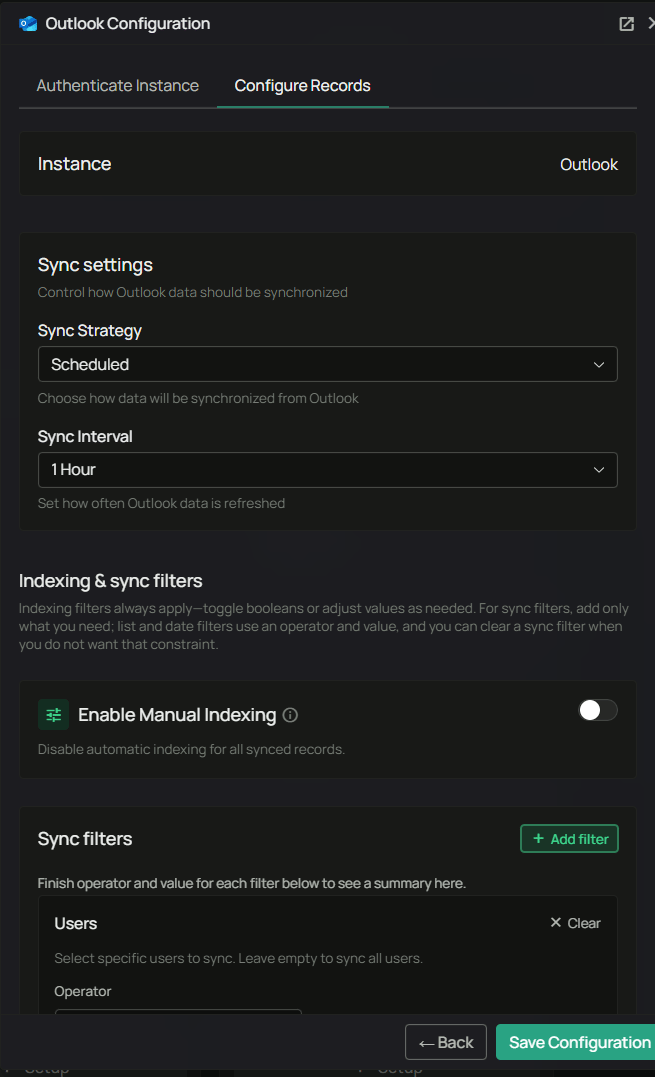Click the Add filter button
This screenshot has height=1077, width=655.
[569, 839]
